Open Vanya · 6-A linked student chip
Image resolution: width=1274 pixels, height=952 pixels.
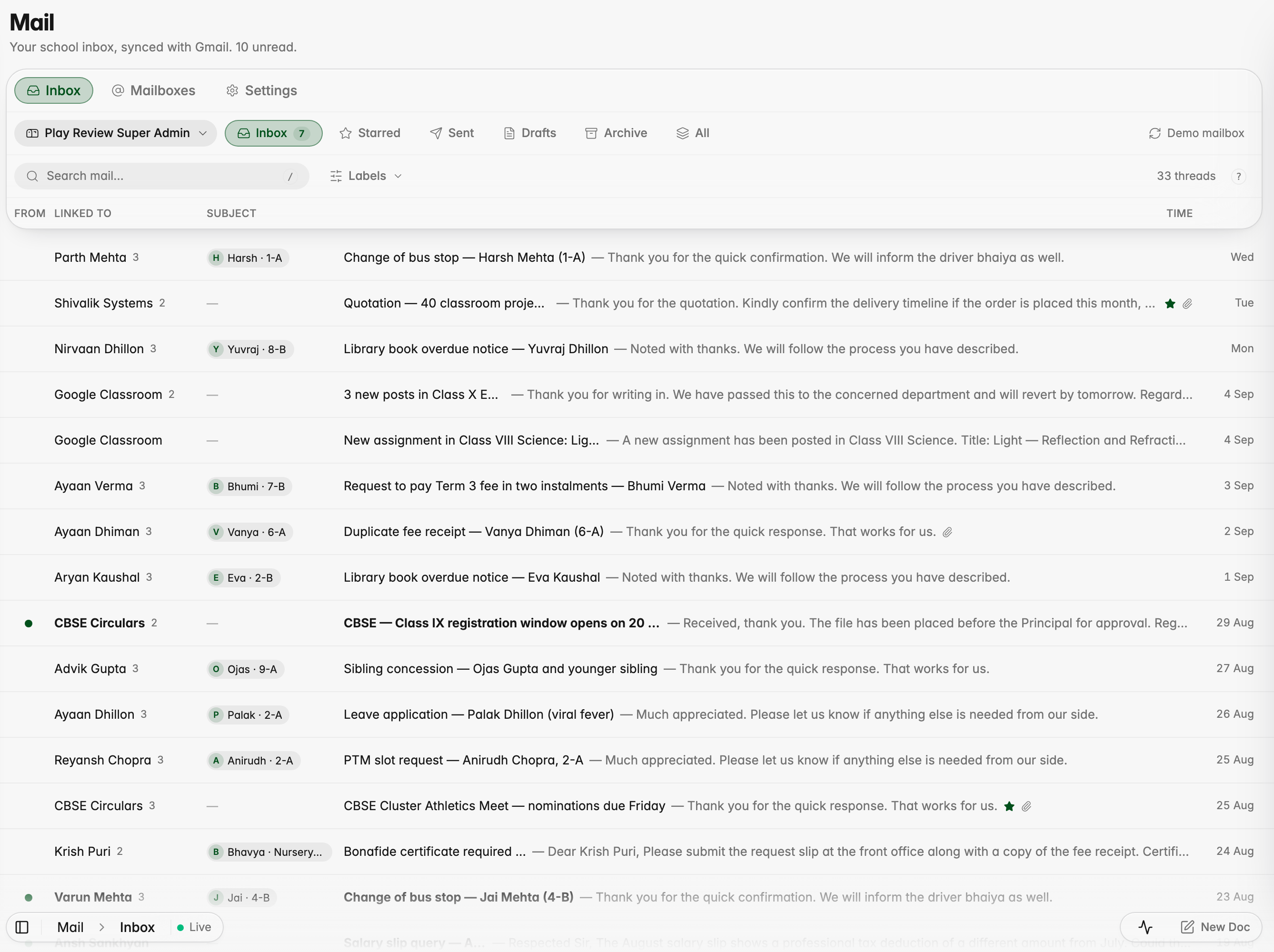[250, 532]
